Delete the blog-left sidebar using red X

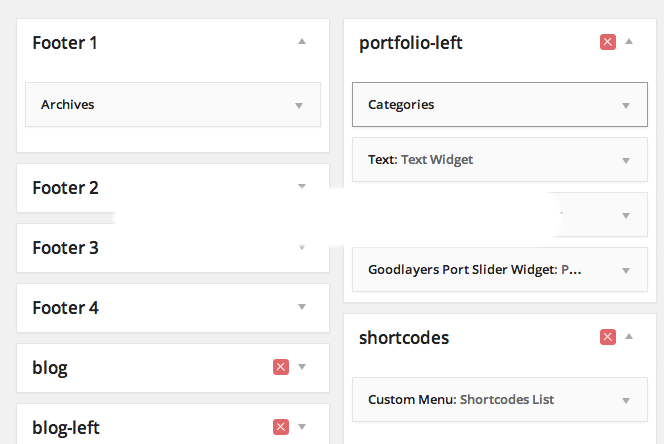281,427
